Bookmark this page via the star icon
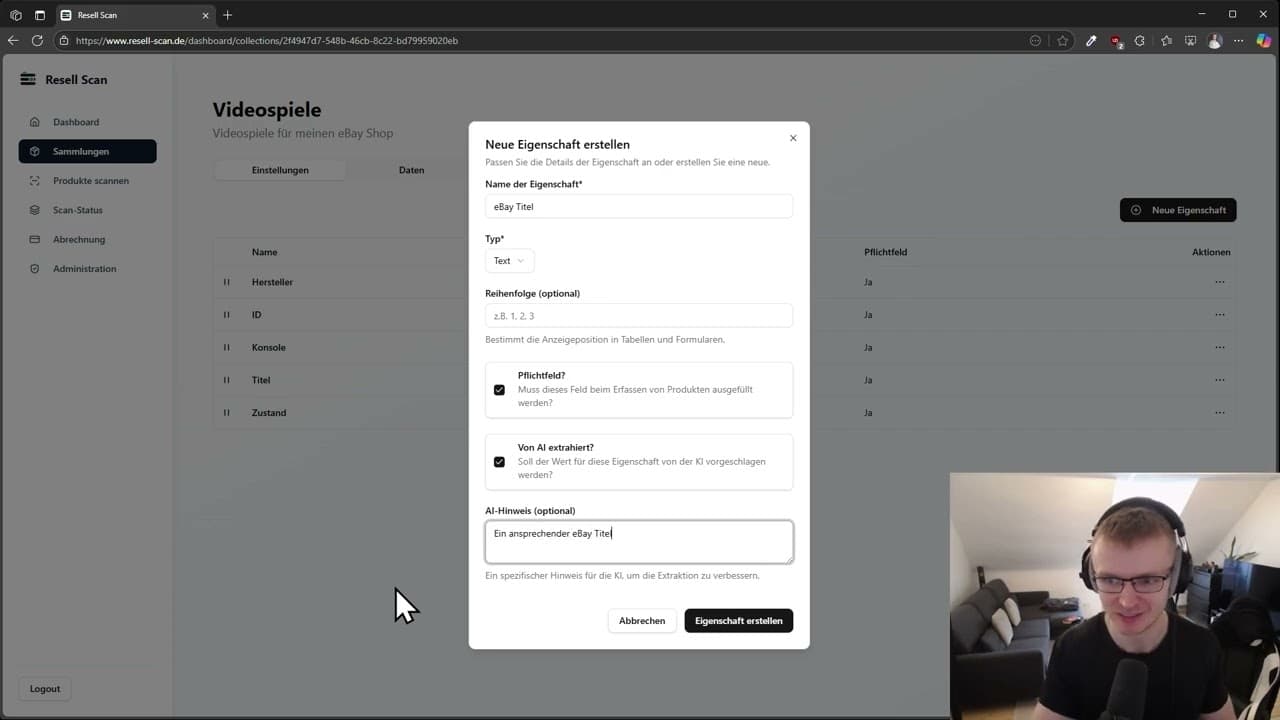Screen dimensions: 1280x720 coord(1063,41)
